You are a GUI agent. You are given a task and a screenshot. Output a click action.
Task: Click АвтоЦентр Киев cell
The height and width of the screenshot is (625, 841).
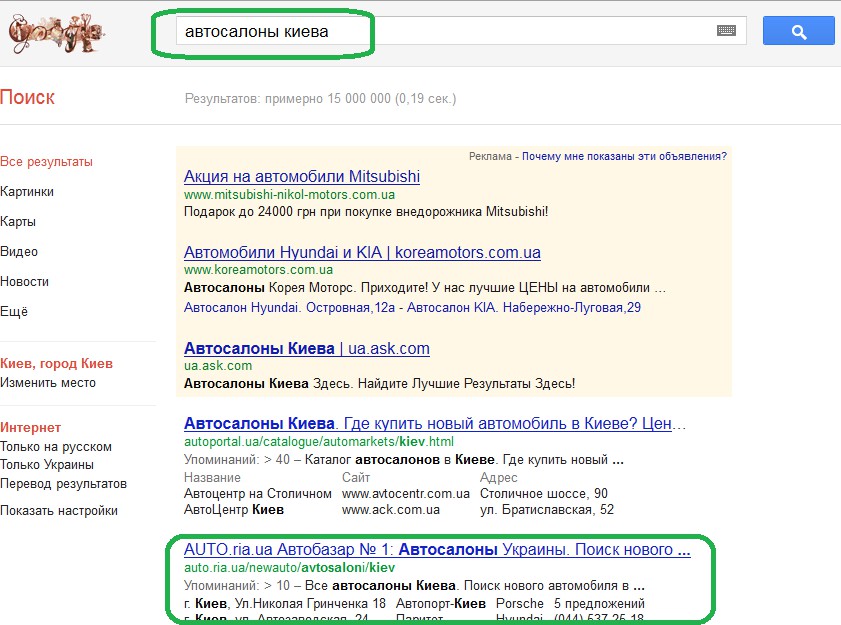234,509
